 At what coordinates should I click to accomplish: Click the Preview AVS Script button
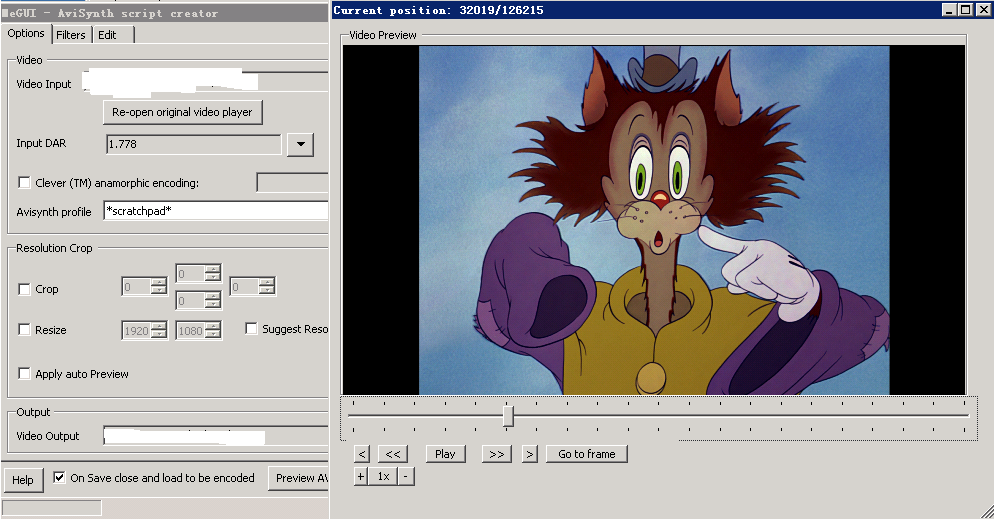pos(299,479)
